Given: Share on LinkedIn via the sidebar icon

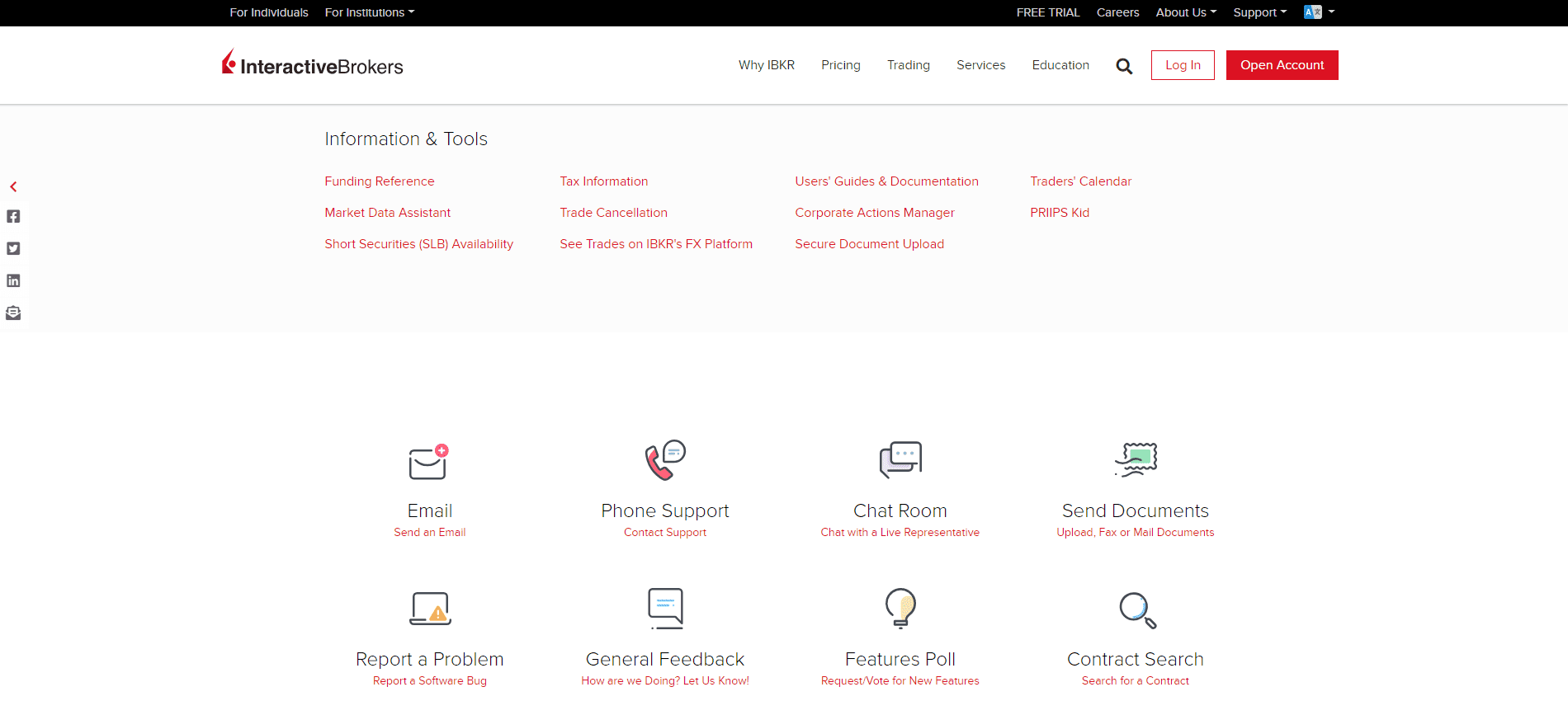Looking at the screenshot, I should pyautogui.click(x=13, y=281).
